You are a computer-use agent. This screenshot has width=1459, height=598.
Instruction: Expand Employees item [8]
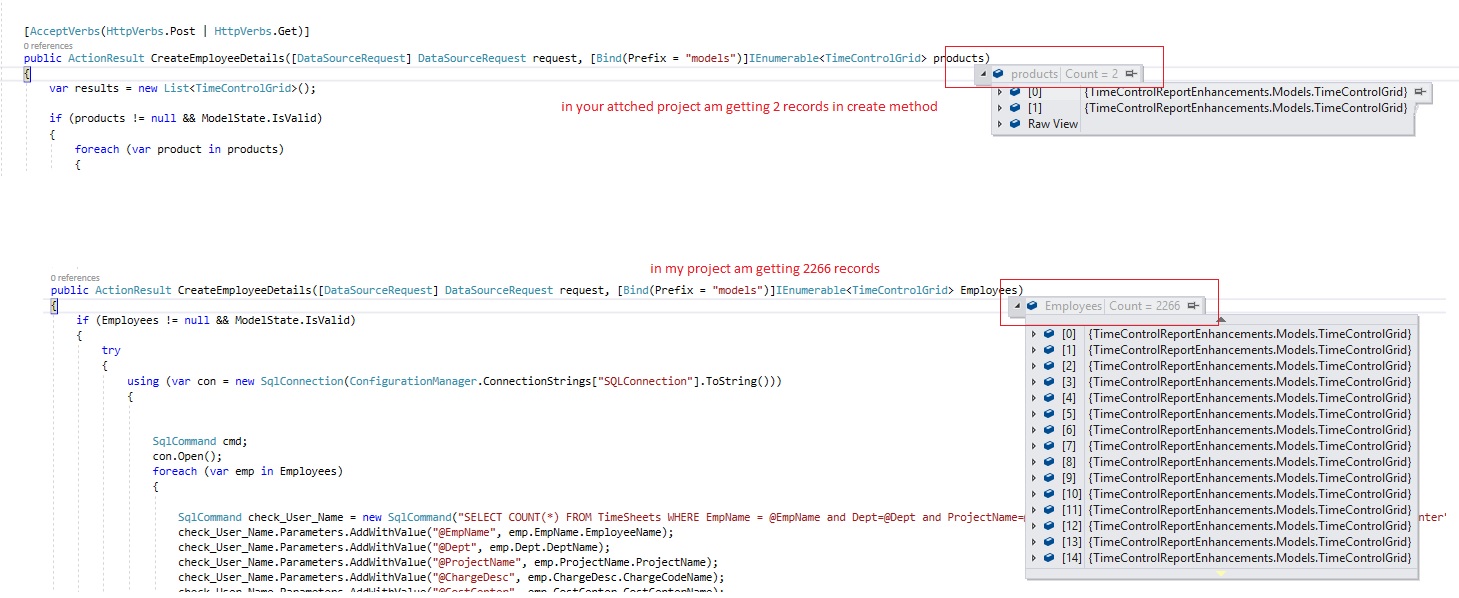1033,462
